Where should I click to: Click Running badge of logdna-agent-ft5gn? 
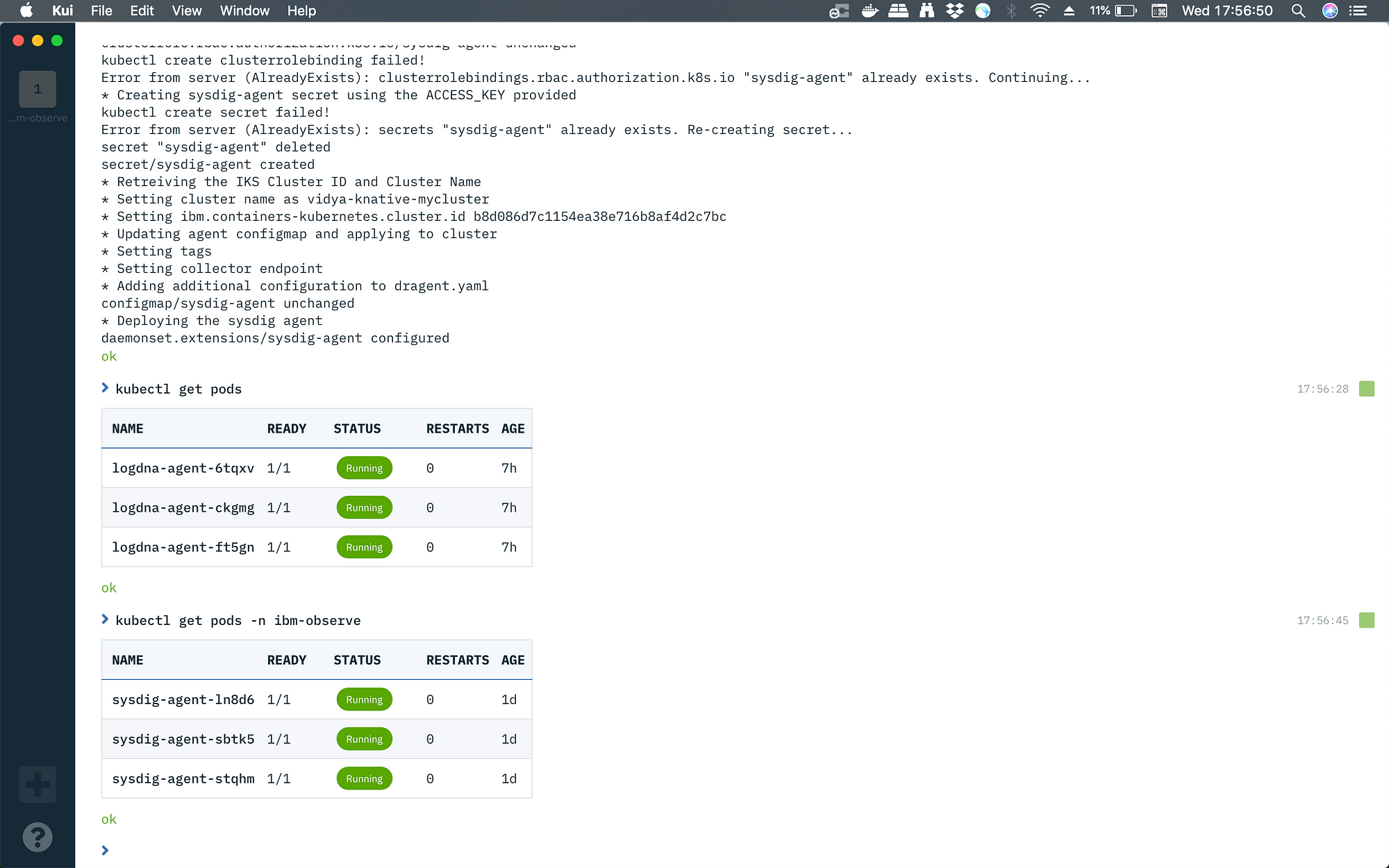coord(365,547)
